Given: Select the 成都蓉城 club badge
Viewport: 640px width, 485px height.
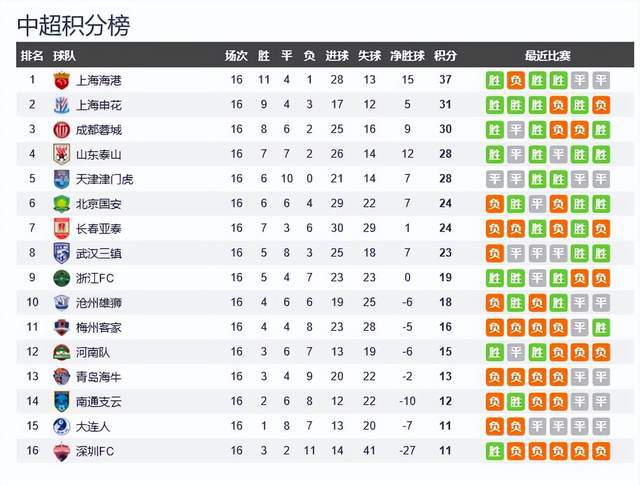Looking at the screenshot, I should click(62, 130).
